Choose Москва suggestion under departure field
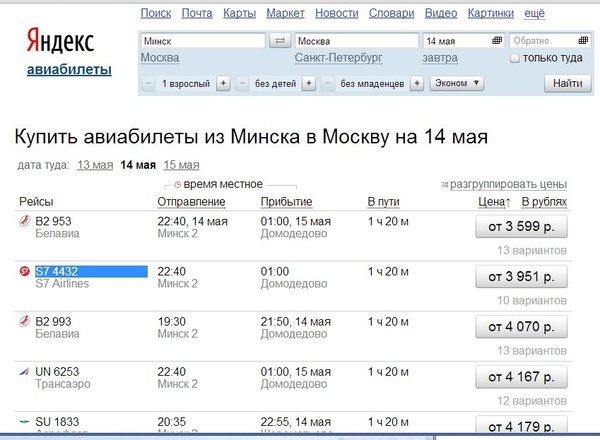Image resolution: width=600 pixels, height=440 pixels. coord(160,58)
